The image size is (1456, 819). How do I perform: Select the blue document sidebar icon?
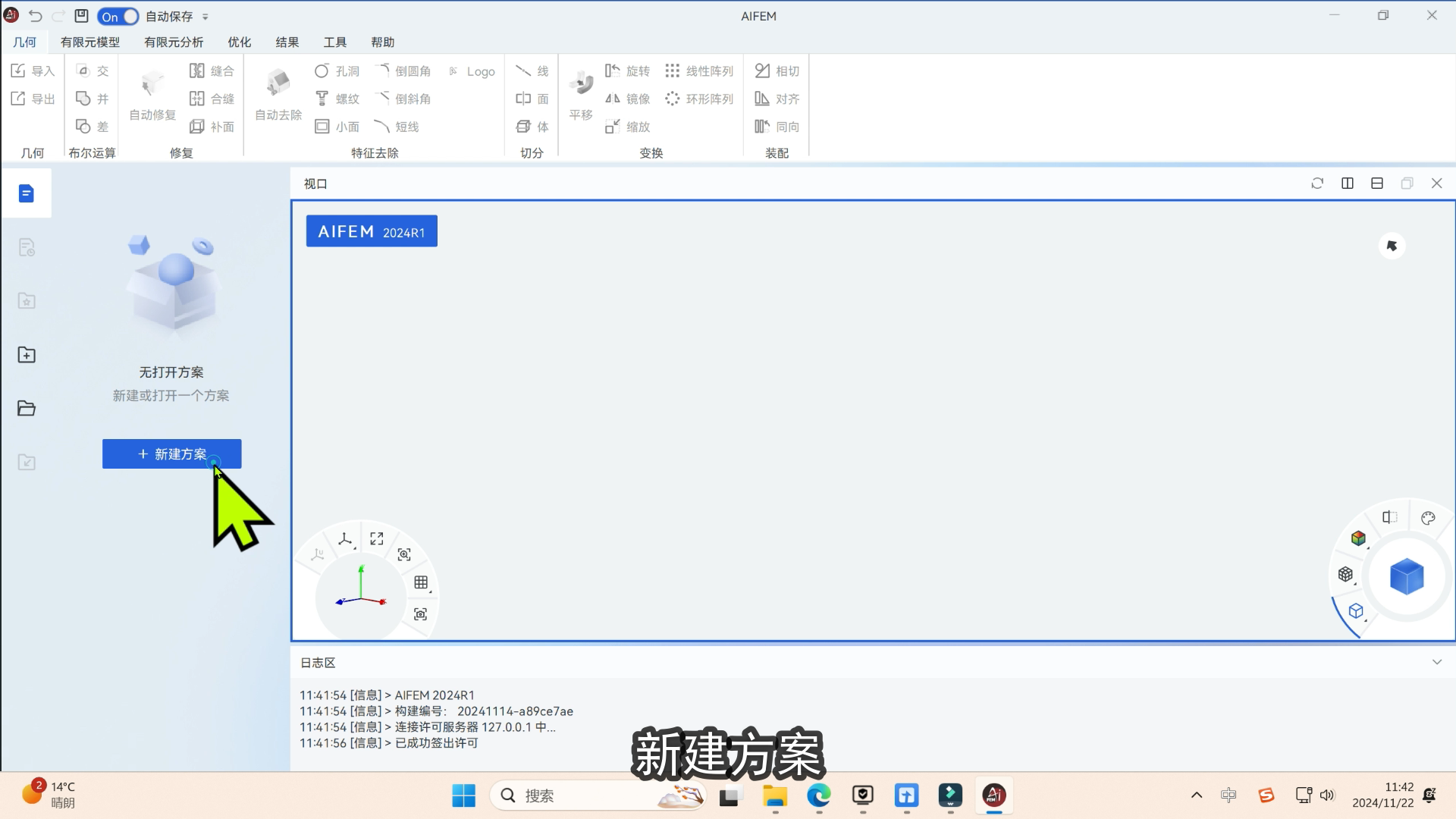[27, 194]
